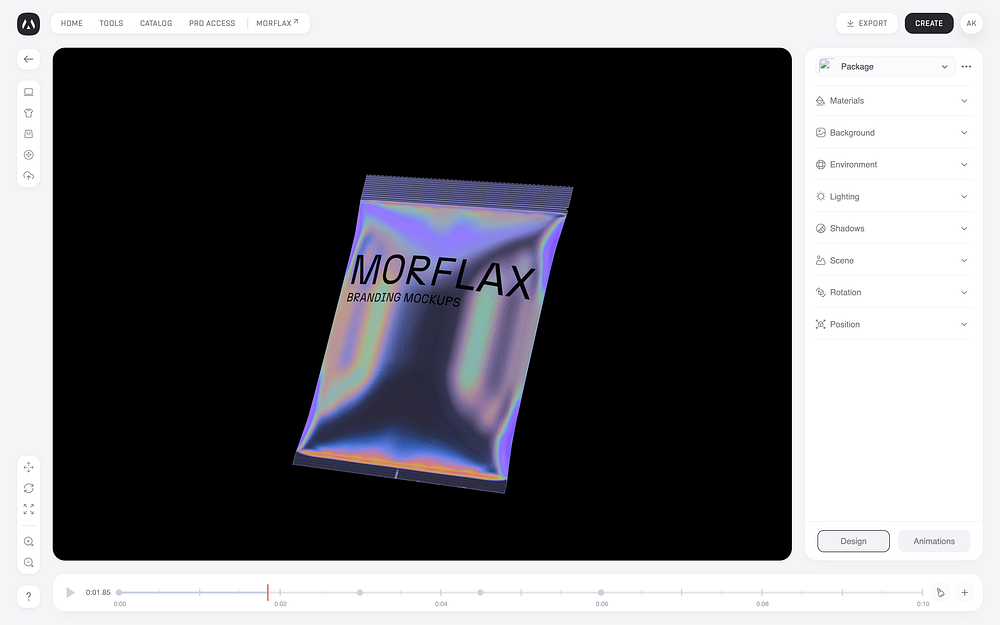Select the t-shirt apparel category icon
Image resolution: width=1000 pixels, height=625 pixels.
[x=28, y=113]
